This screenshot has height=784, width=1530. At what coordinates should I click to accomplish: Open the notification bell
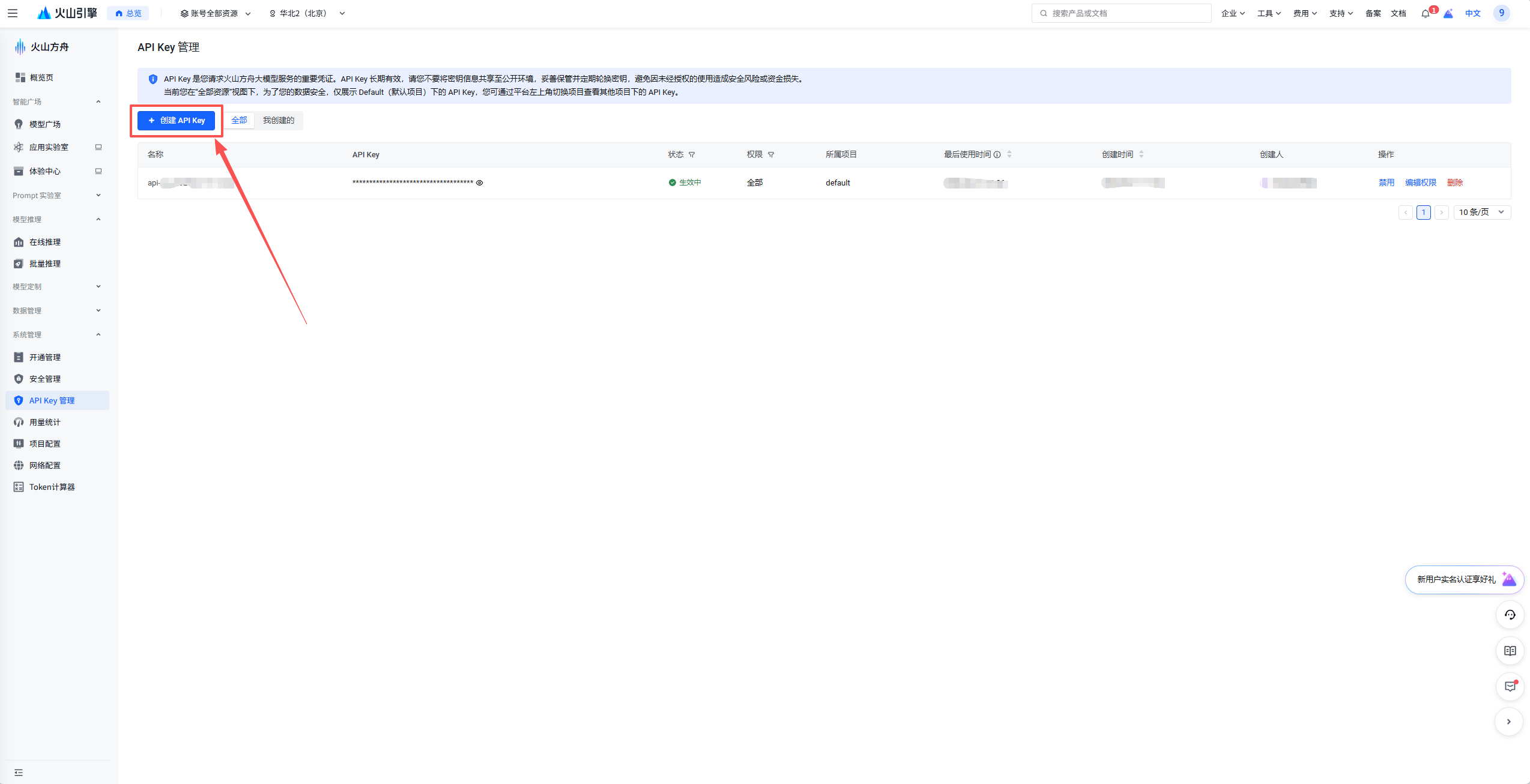pos(1426,13)
